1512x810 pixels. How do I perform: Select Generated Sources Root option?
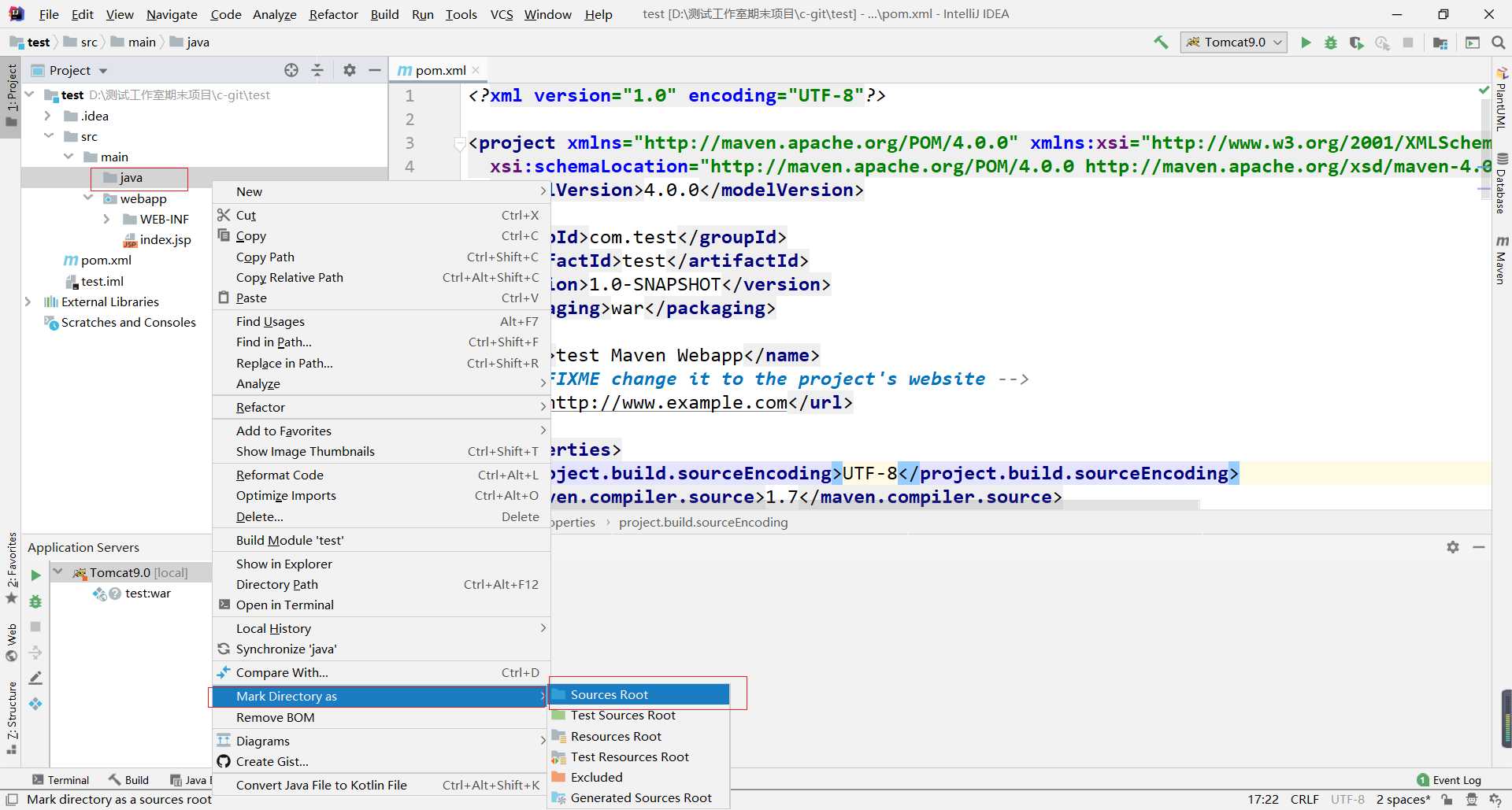click(639, 797)
